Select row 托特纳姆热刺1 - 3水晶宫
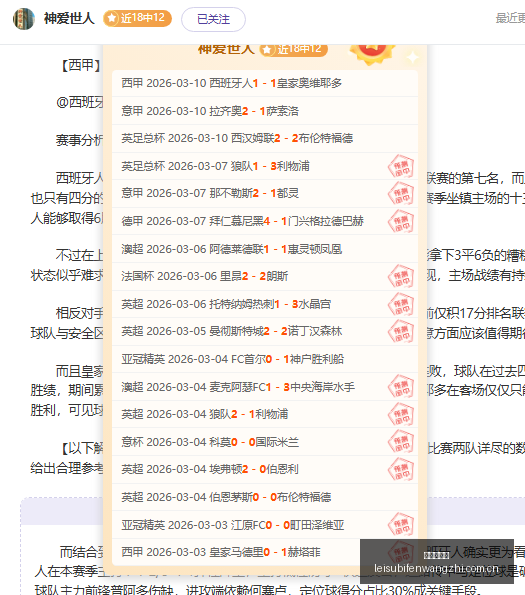Screen dimensions: 525x595 point(265,304)
